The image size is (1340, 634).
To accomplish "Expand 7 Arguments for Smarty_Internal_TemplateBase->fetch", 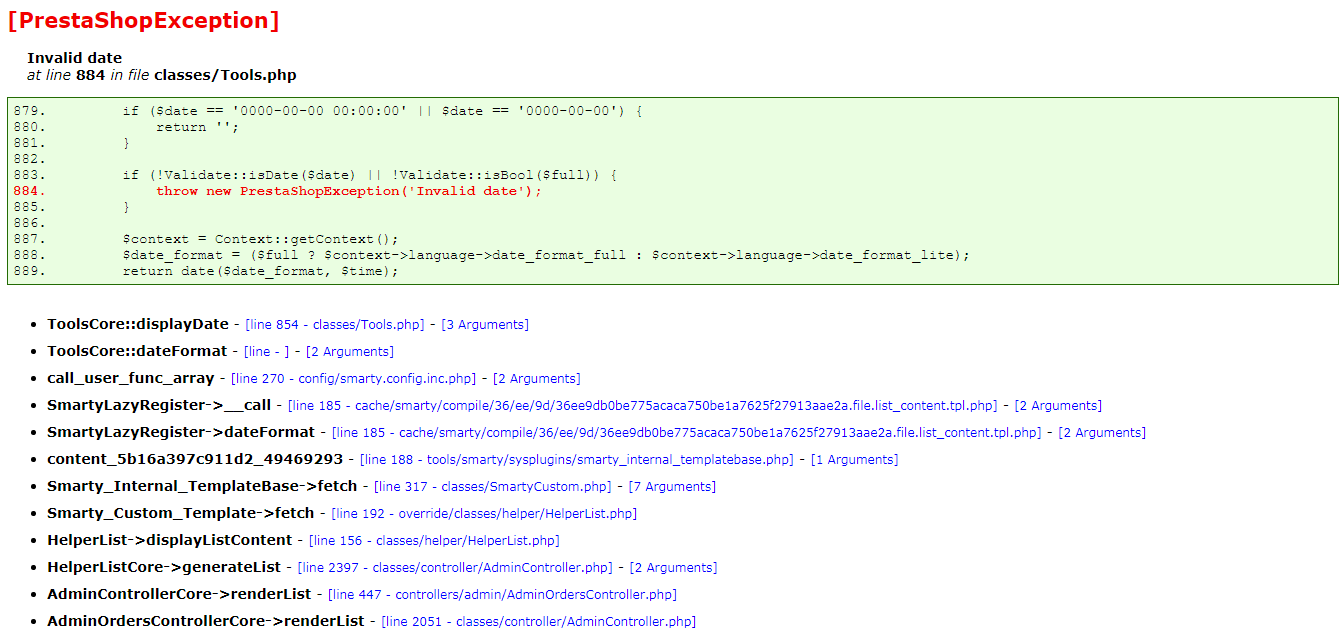I will [x=672, y=487].
